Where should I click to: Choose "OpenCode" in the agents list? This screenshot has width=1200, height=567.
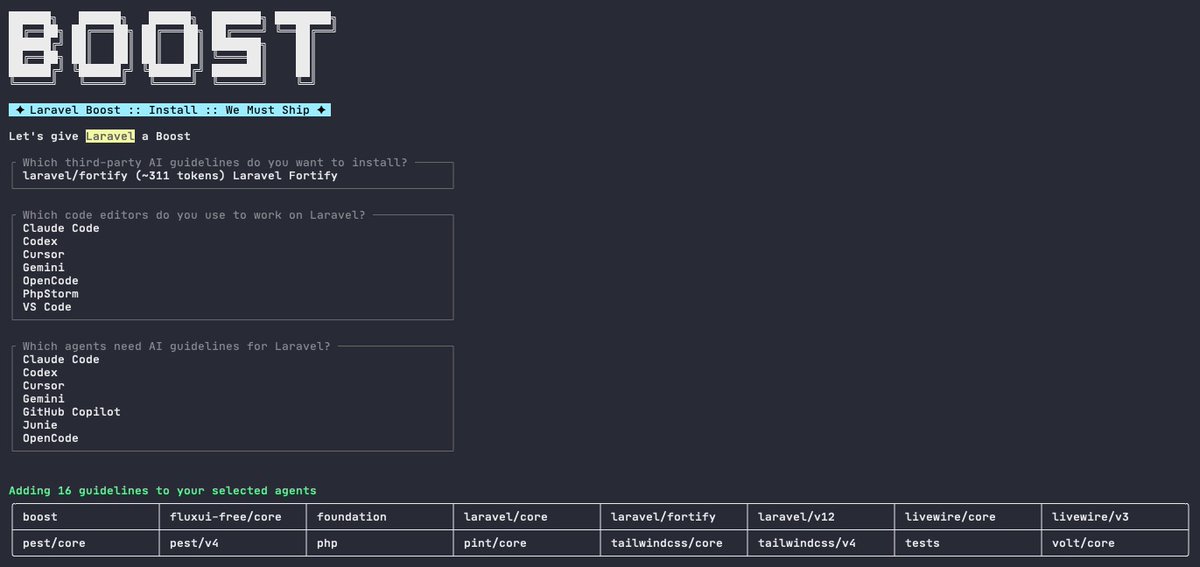point(50,438)
